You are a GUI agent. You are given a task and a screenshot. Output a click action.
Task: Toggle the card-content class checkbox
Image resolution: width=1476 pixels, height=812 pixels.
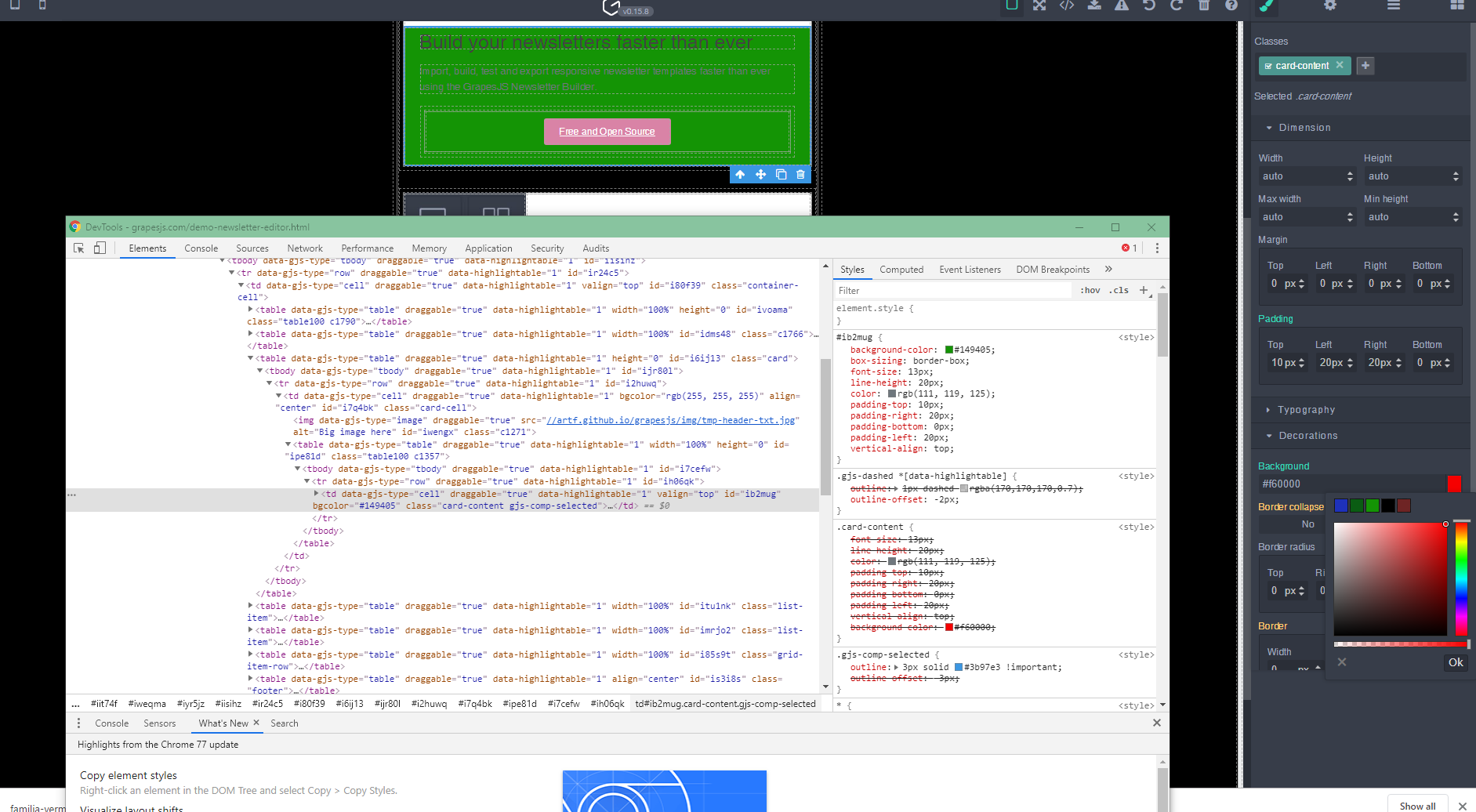click(1268, 66)
